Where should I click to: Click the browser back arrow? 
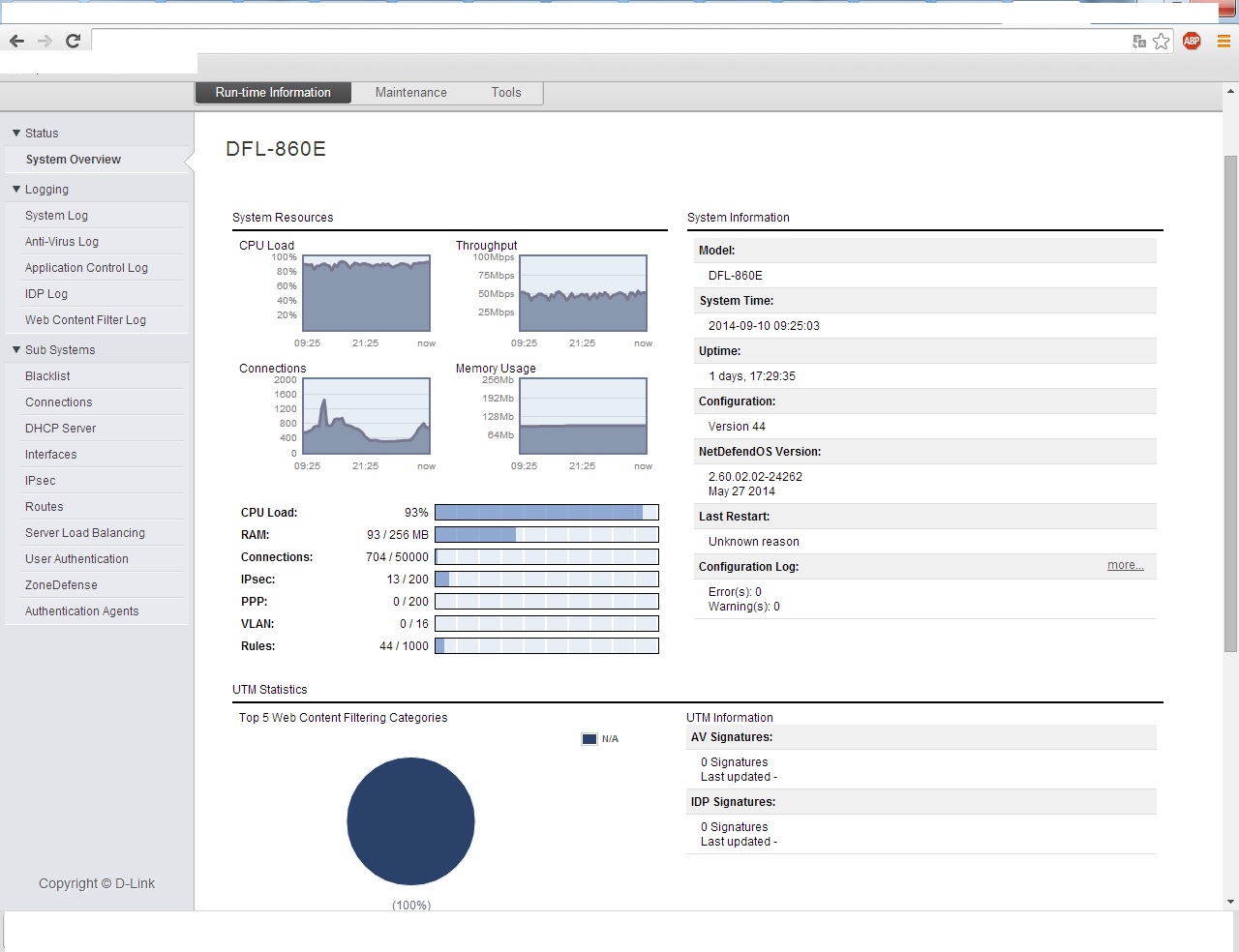[16, 41]
